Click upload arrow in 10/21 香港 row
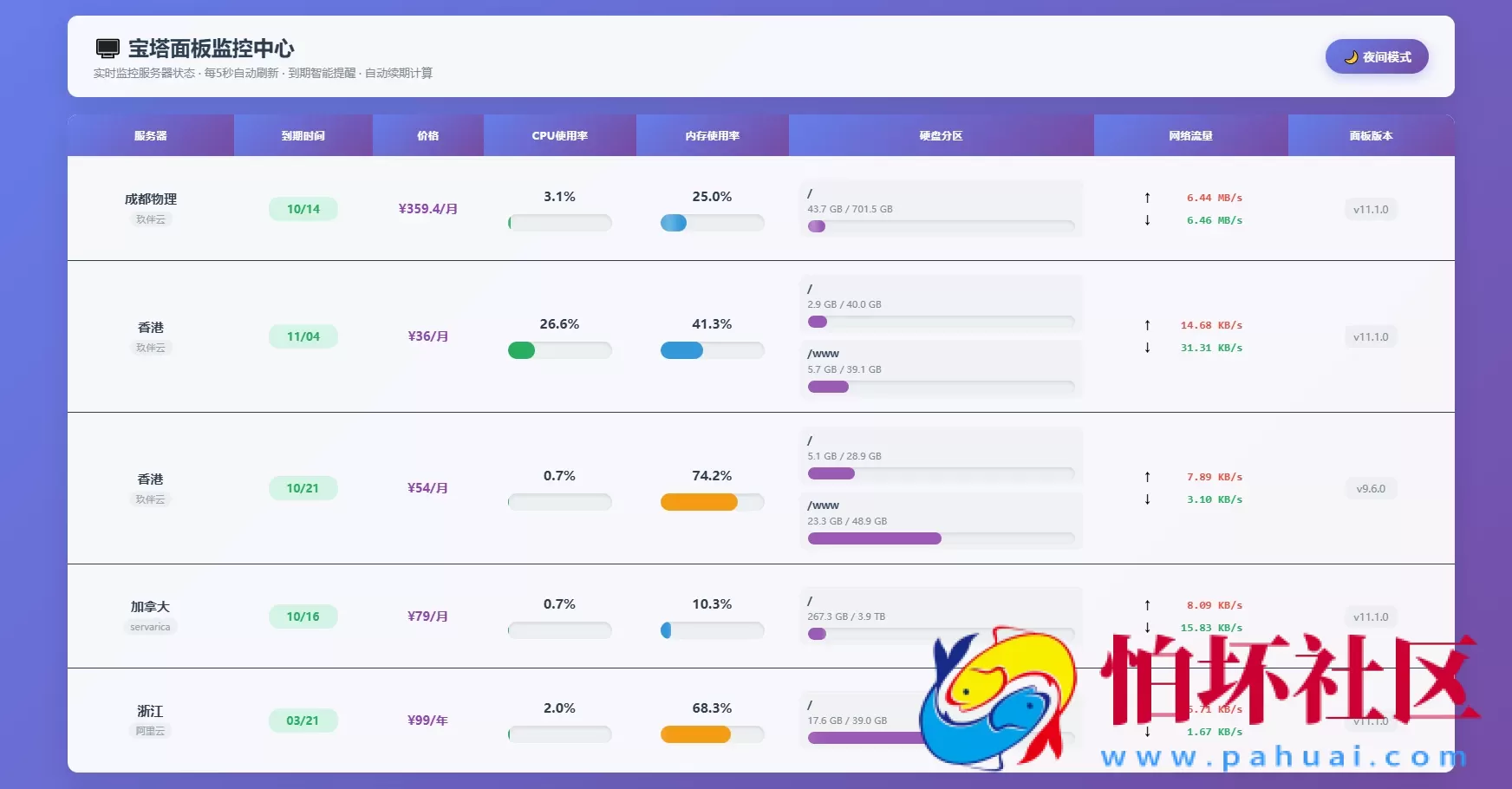This screenshot has height=789, width=1512. (1147, 477)
